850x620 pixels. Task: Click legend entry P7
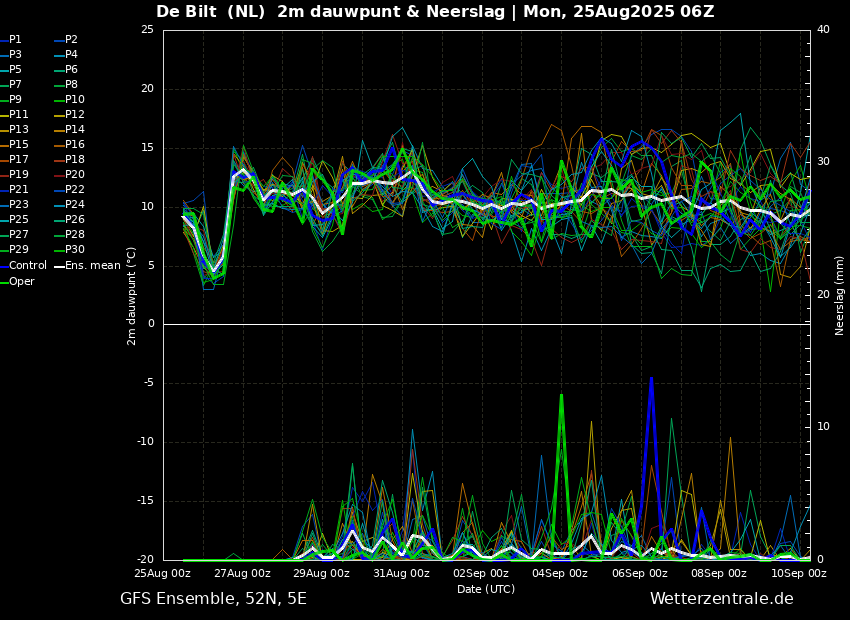tap(15, 85)
